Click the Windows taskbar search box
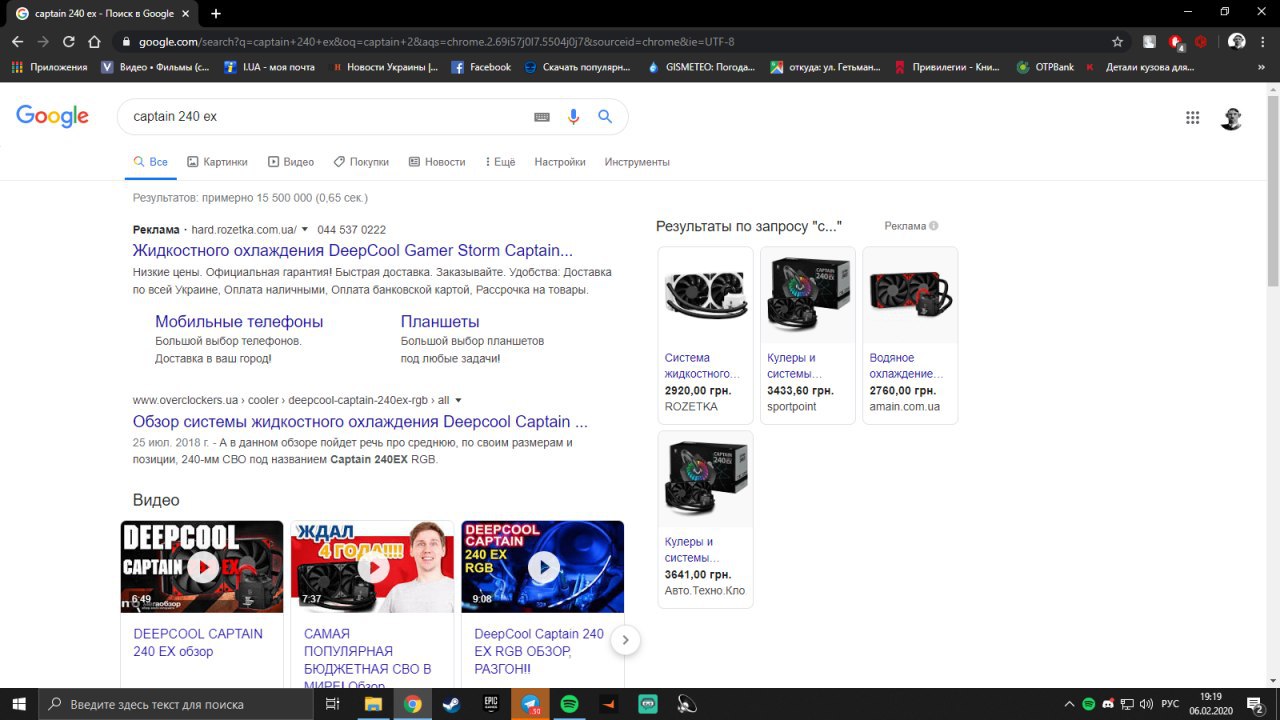Image resolution: width=1280 pixels, height=720 pixels. pos(176,704)
